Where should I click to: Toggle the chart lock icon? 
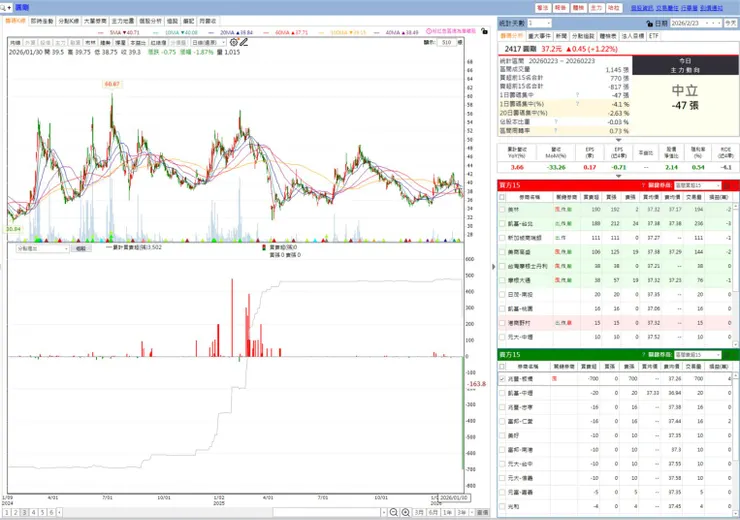tap(484, 31)
